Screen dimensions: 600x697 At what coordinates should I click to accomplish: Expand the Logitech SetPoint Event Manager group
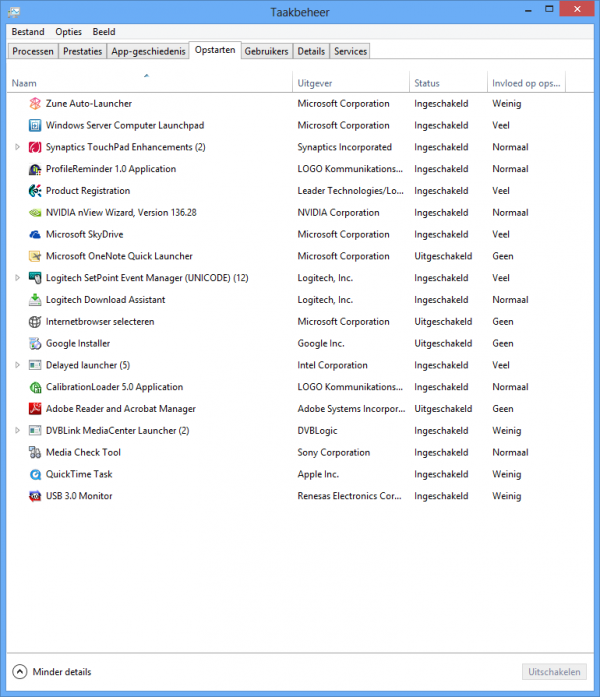pyautogui.click(x=17, y=278)
